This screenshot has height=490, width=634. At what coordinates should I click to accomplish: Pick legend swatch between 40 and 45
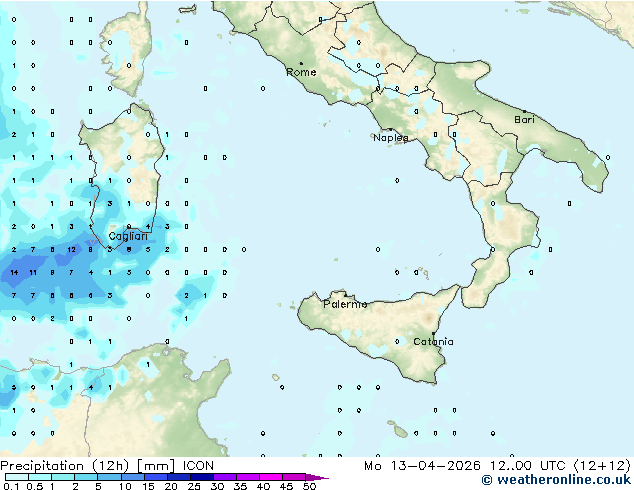point(271,477)
